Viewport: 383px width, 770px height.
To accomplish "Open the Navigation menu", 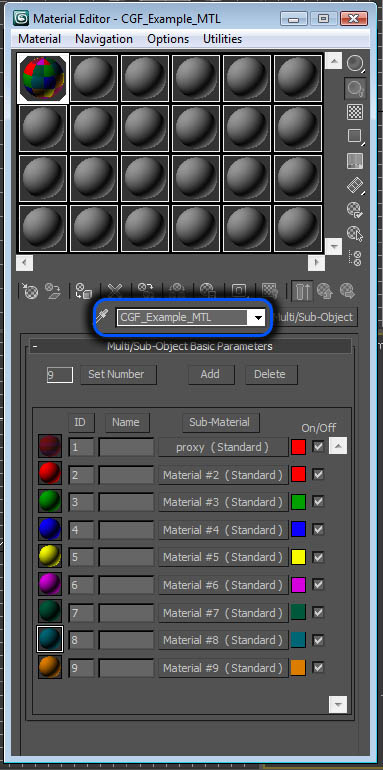I will coord(104,39).
